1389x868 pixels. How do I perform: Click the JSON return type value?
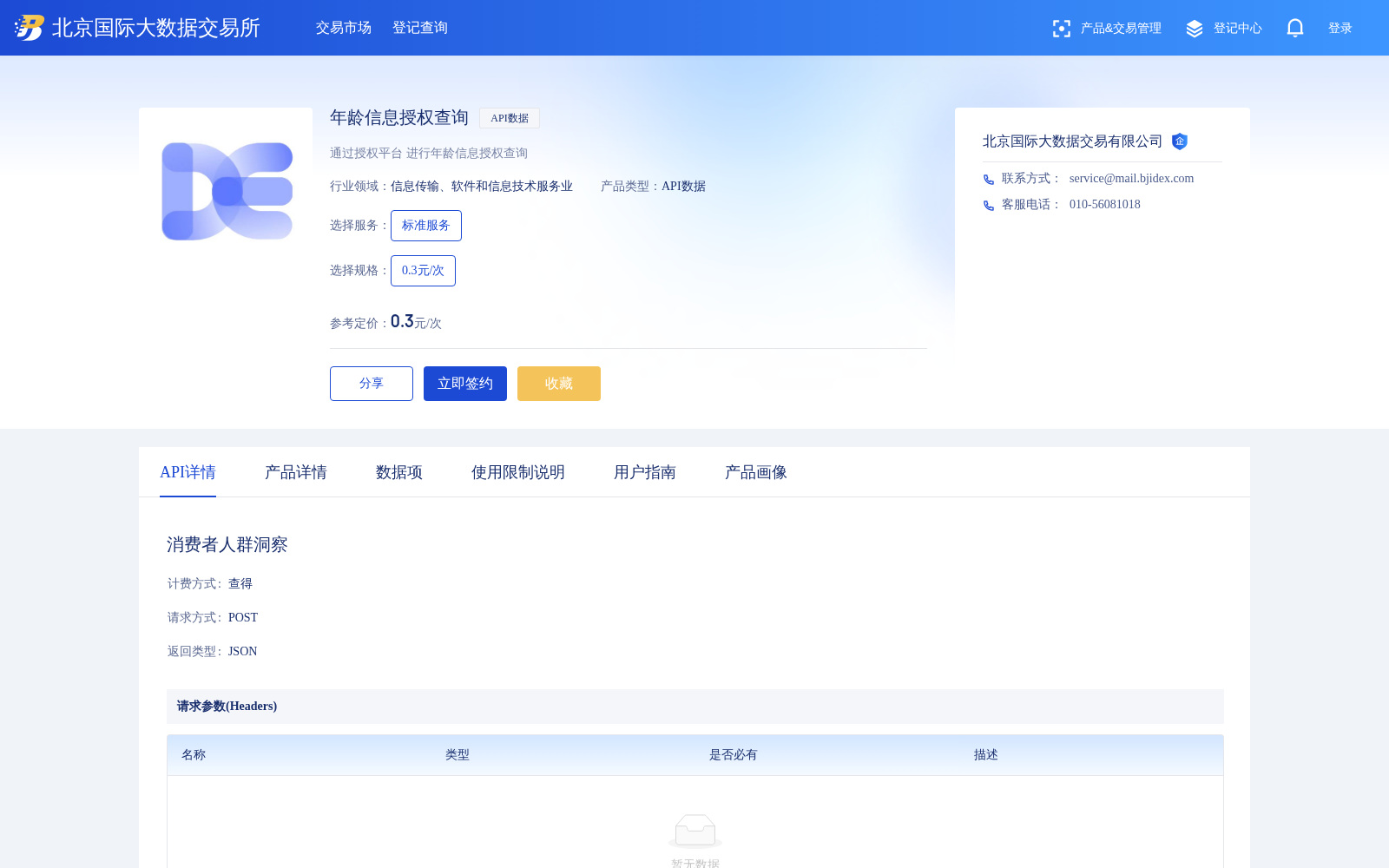click(243, 652)
